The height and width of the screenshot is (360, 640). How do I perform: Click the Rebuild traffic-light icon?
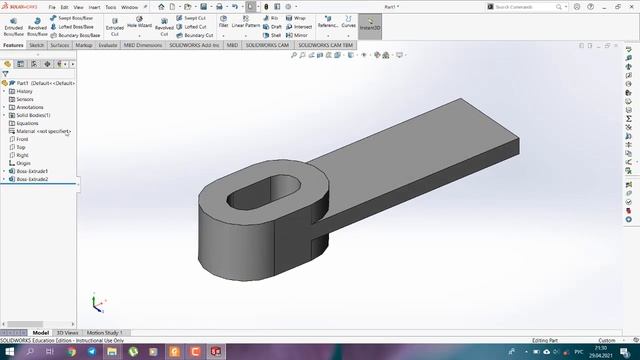[266, 7]
